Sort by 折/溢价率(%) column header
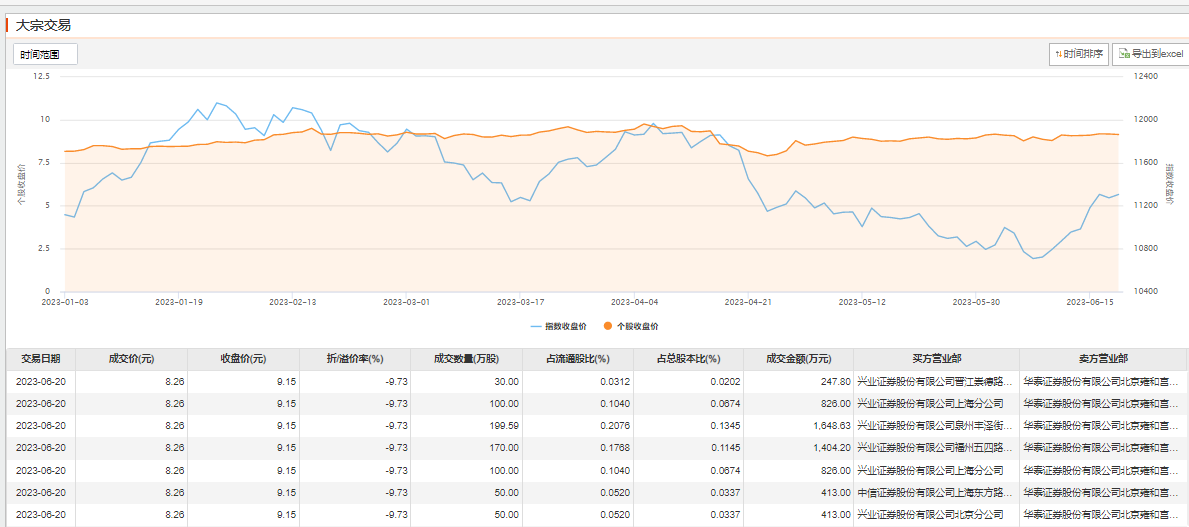This screenshot has height=527, width=1189. coord(355,359)
